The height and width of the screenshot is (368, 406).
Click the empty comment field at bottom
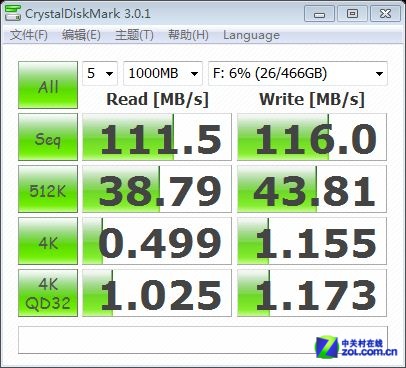point(203,340)
